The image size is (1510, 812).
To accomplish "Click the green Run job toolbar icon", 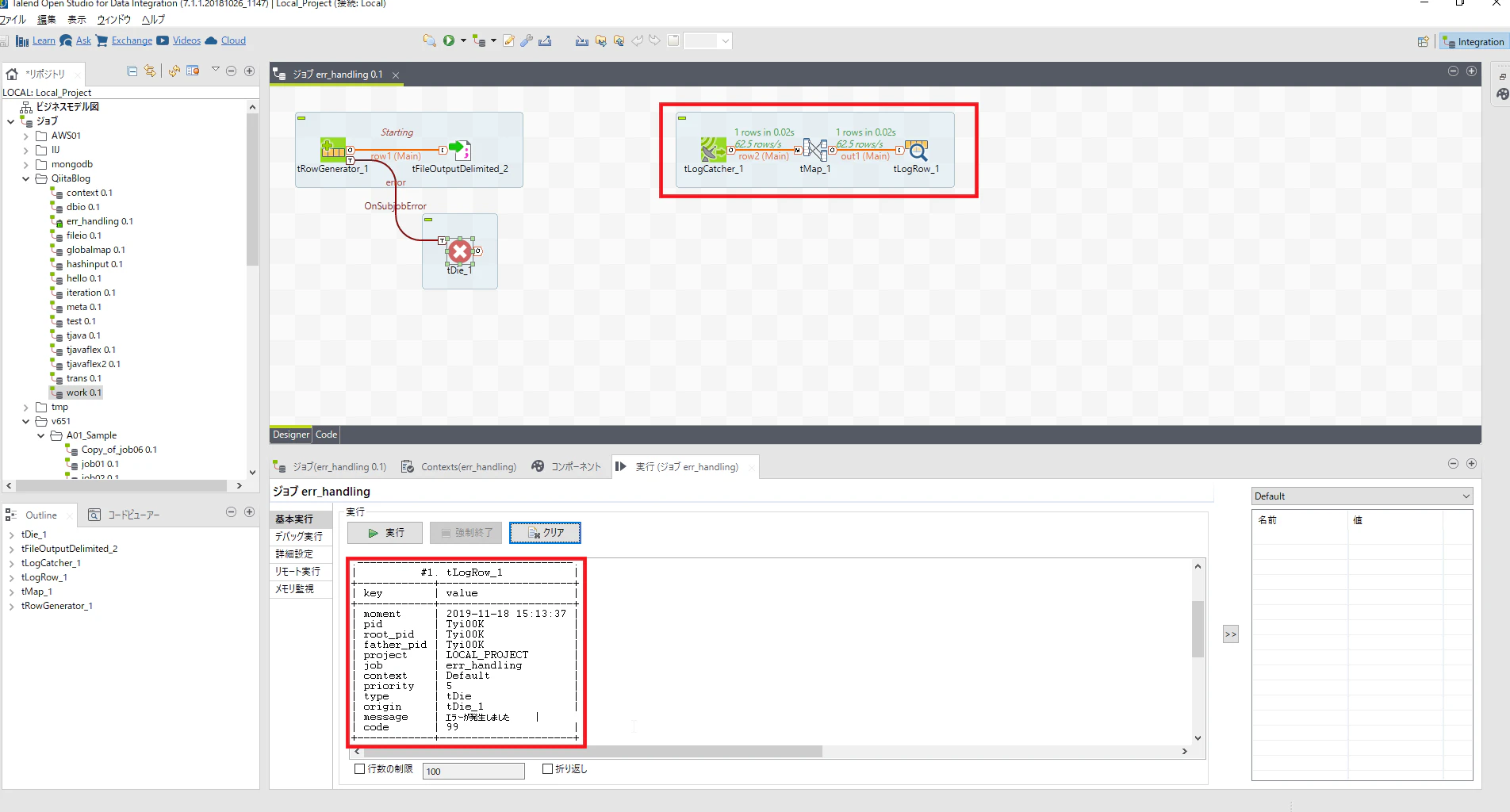I will tap(449, 40).
